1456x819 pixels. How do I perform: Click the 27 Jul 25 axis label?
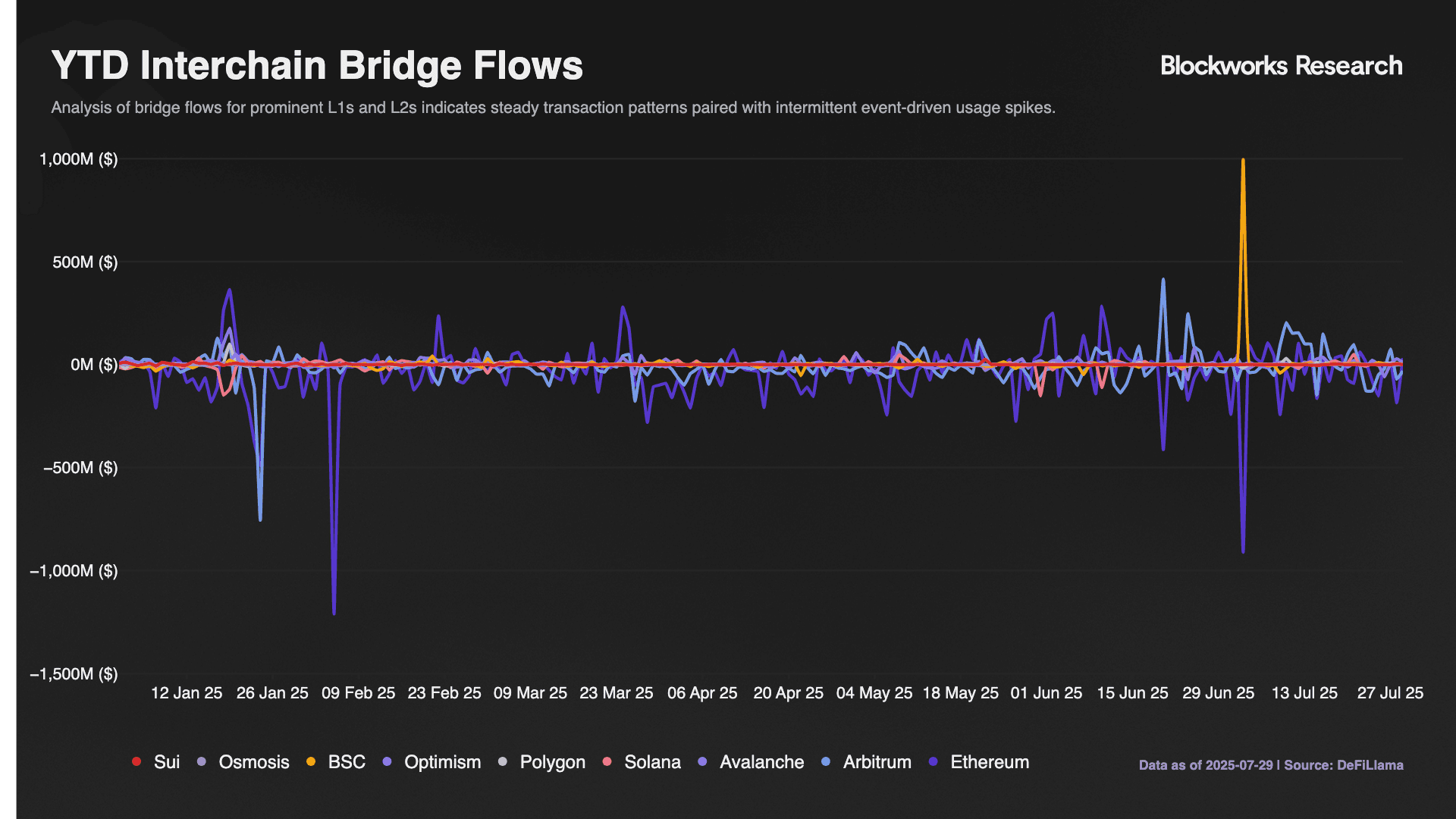point(1389,693)
